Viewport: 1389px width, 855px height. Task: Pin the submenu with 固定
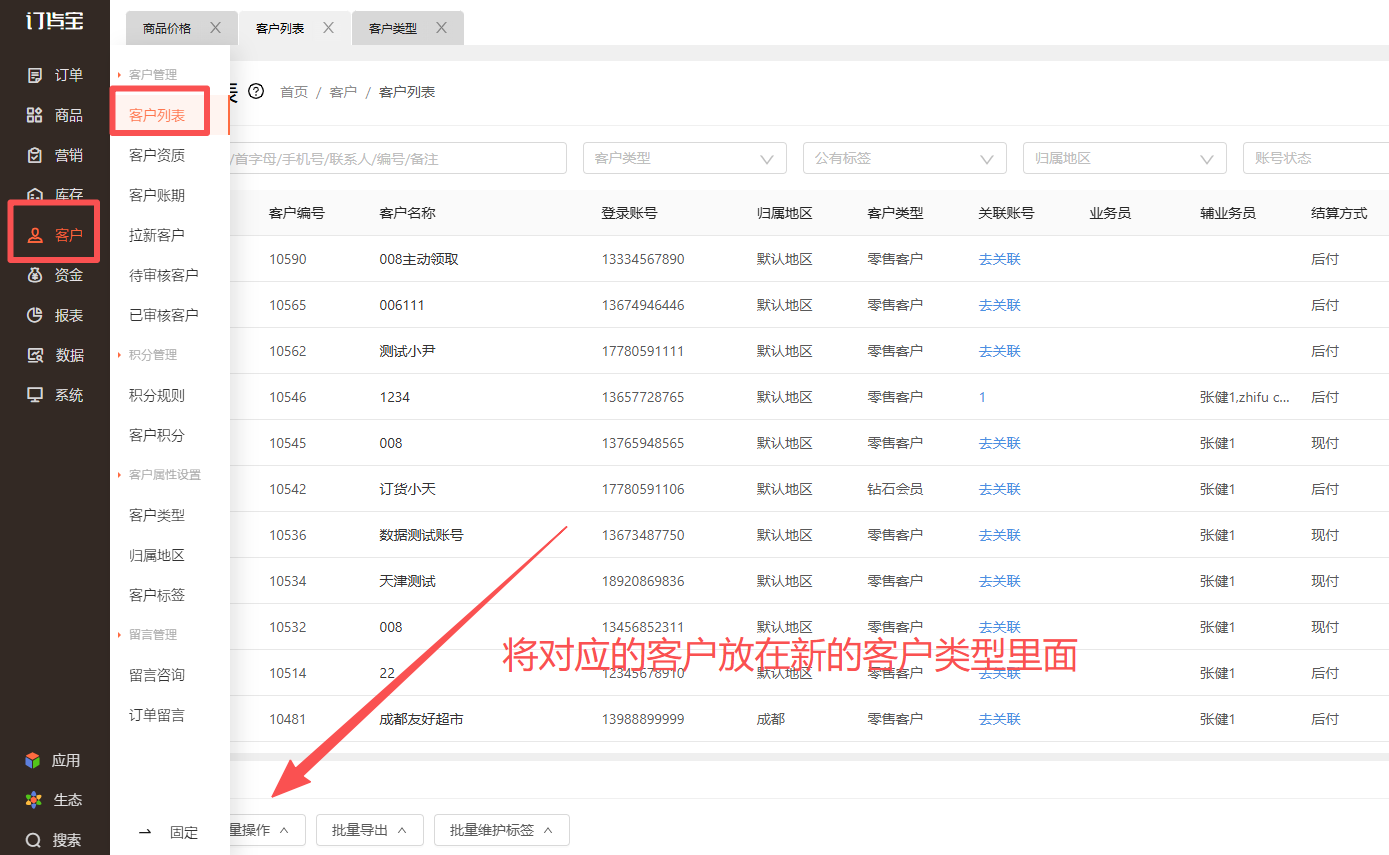click(x=168, y=832)
